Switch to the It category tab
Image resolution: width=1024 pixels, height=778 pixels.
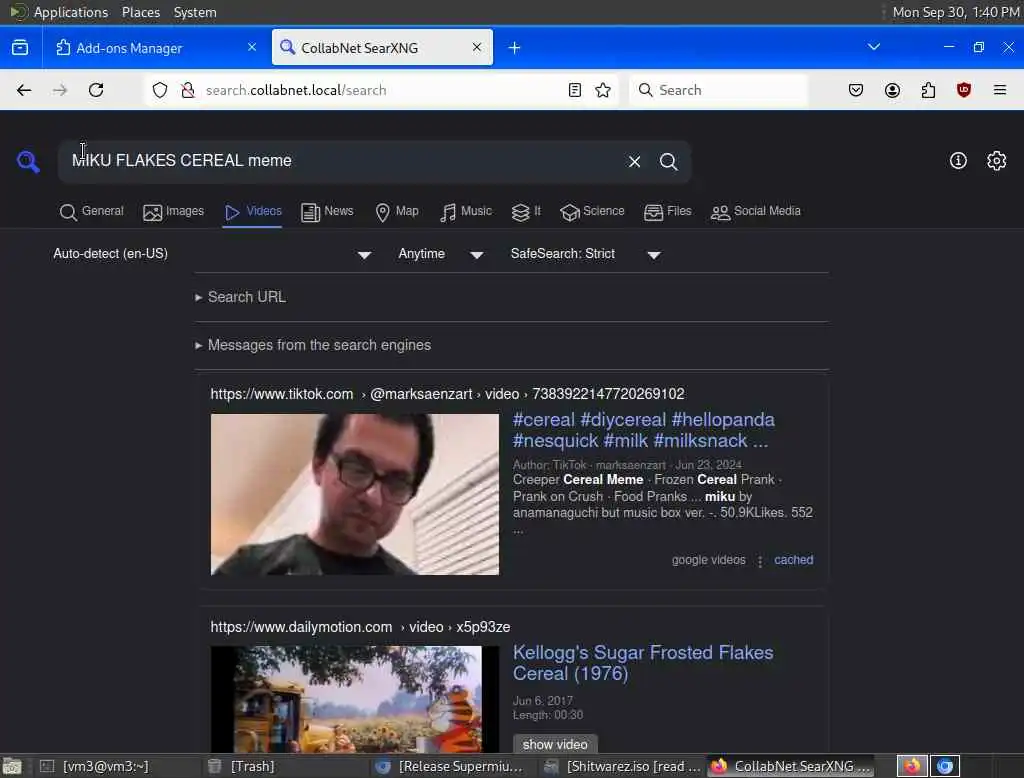coord(526,212)
